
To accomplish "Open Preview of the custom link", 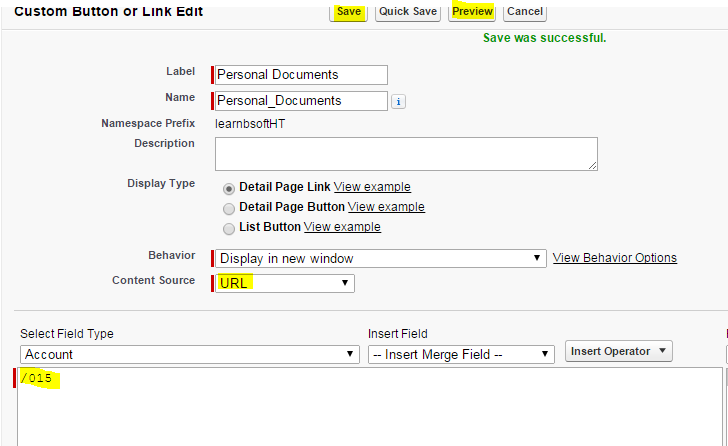I will tap(472, 12).
